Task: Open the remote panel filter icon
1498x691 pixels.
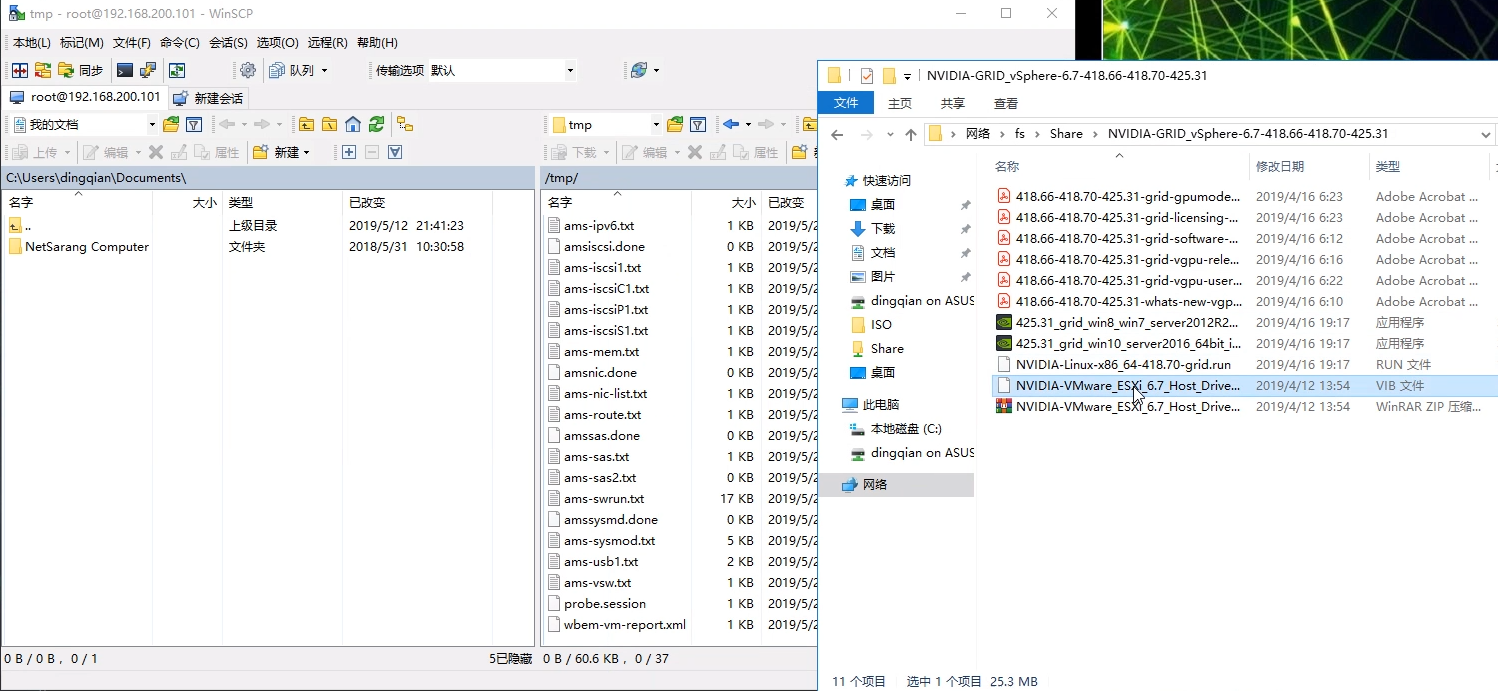Action: (x=698, y=124)
